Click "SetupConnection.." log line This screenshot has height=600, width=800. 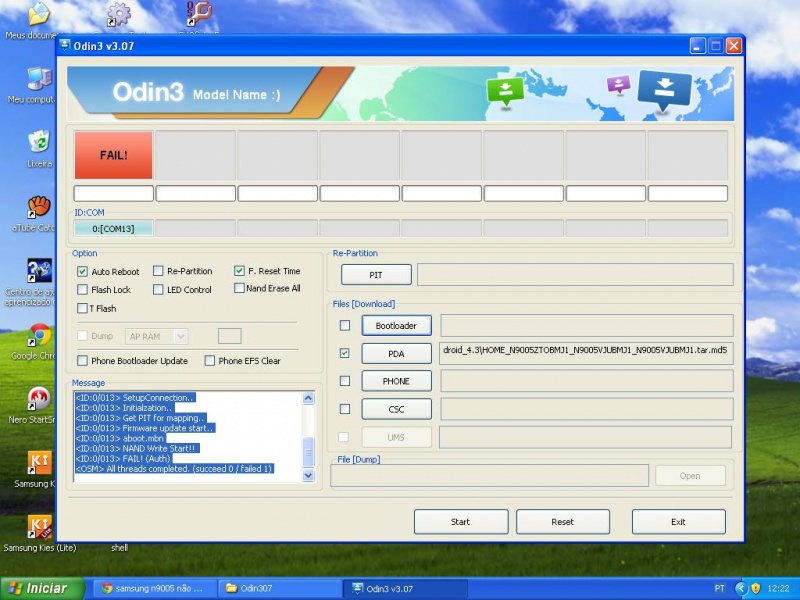tap(135, 397)
